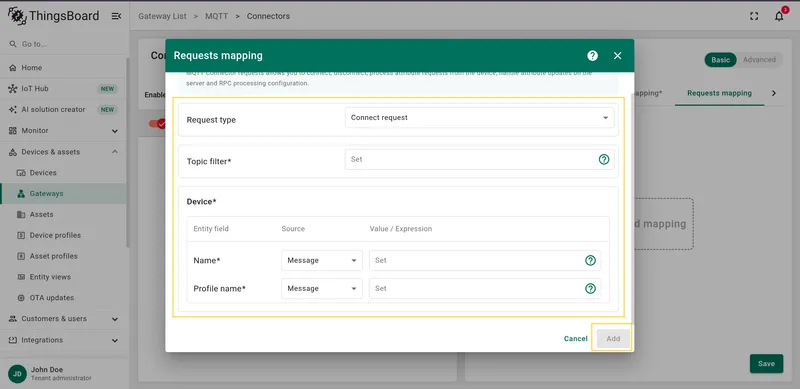The height and width of the screenshot is (389, 800).
Task: Open the Request type dropdown
Action: pos(480,117)
